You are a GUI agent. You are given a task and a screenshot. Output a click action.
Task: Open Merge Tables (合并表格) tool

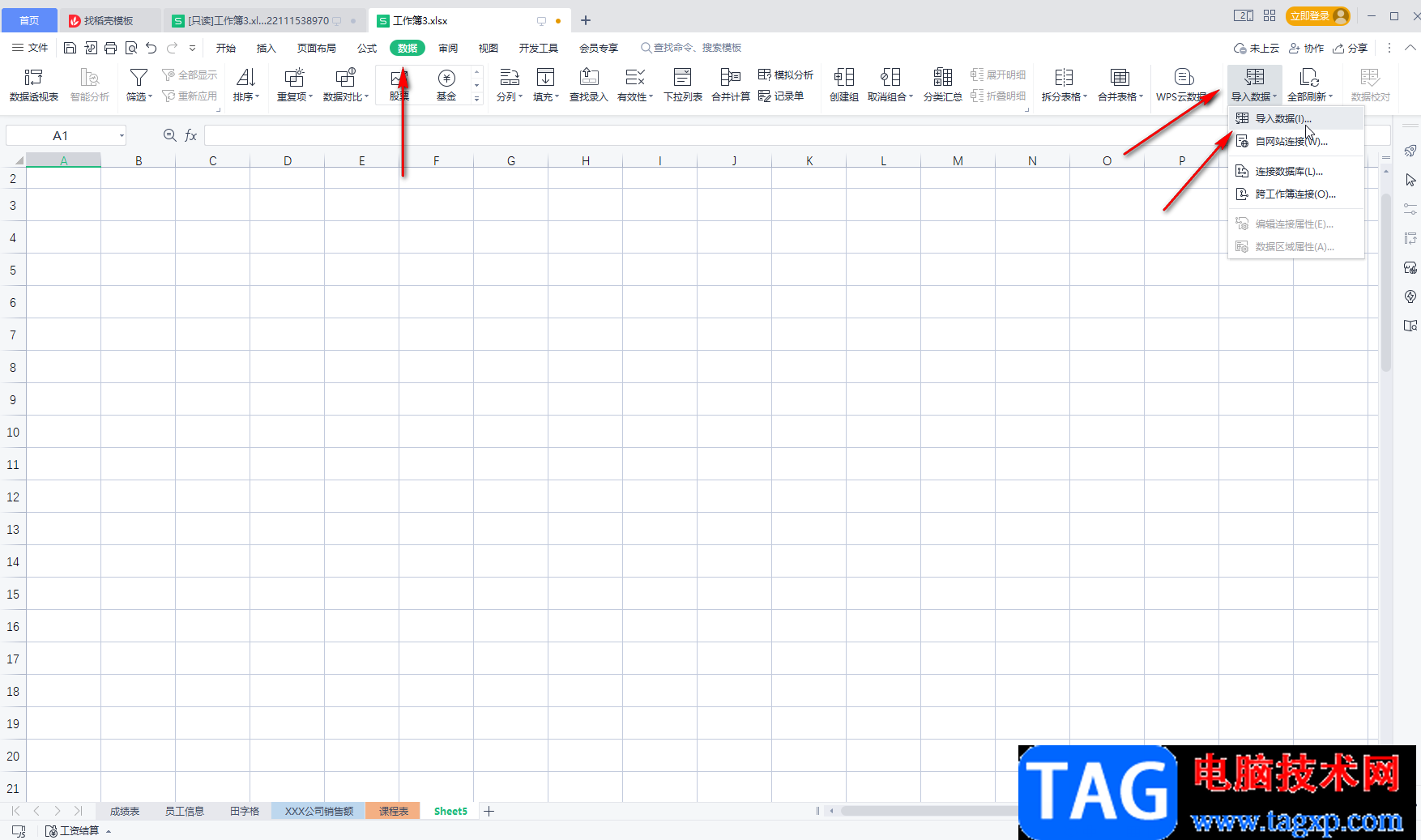1120,85
